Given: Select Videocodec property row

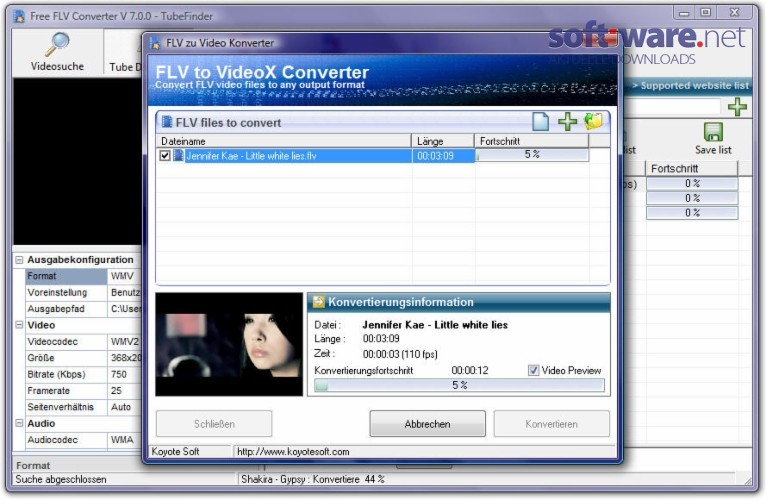Looking at the screenshot, I should [x=83, y=342].
